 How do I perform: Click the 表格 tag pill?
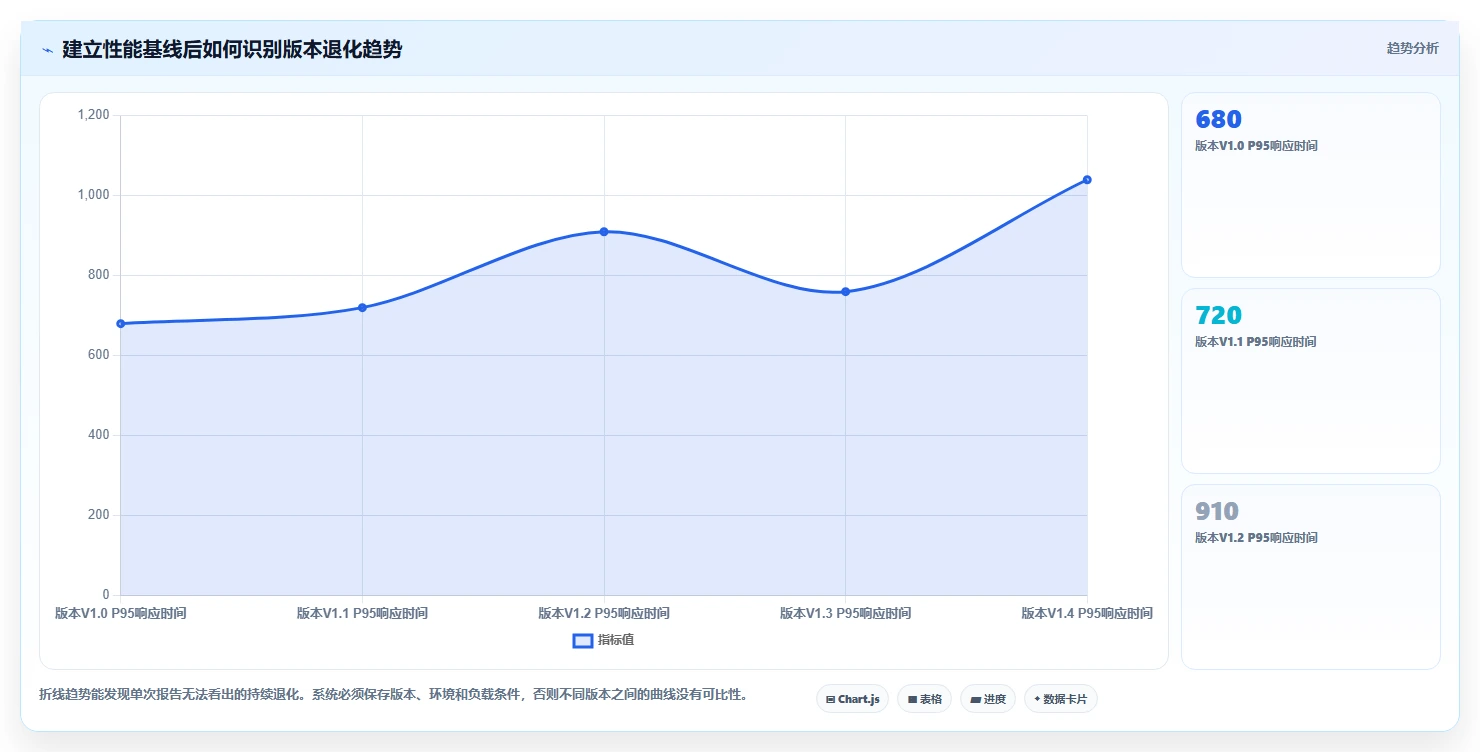pyautogui.click(x=924, y=699)
